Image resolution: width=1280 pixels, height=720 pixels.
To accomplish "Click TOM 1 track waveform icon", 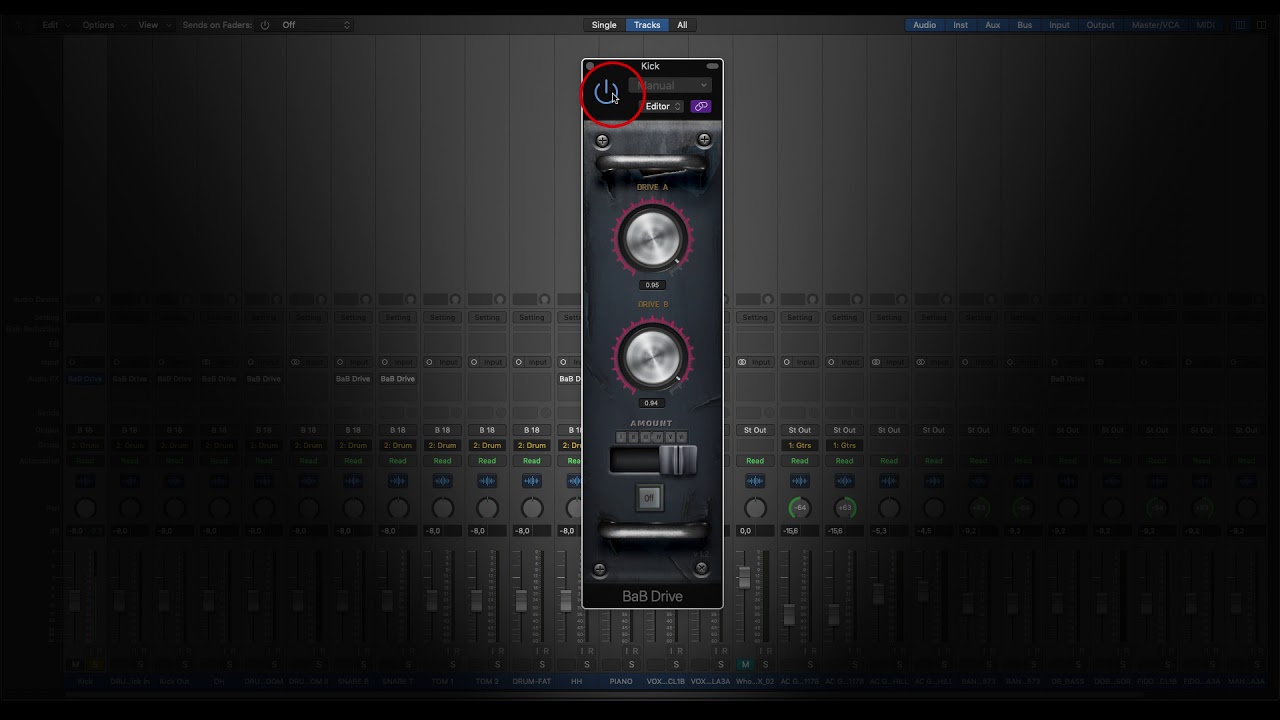I will 442,481.
